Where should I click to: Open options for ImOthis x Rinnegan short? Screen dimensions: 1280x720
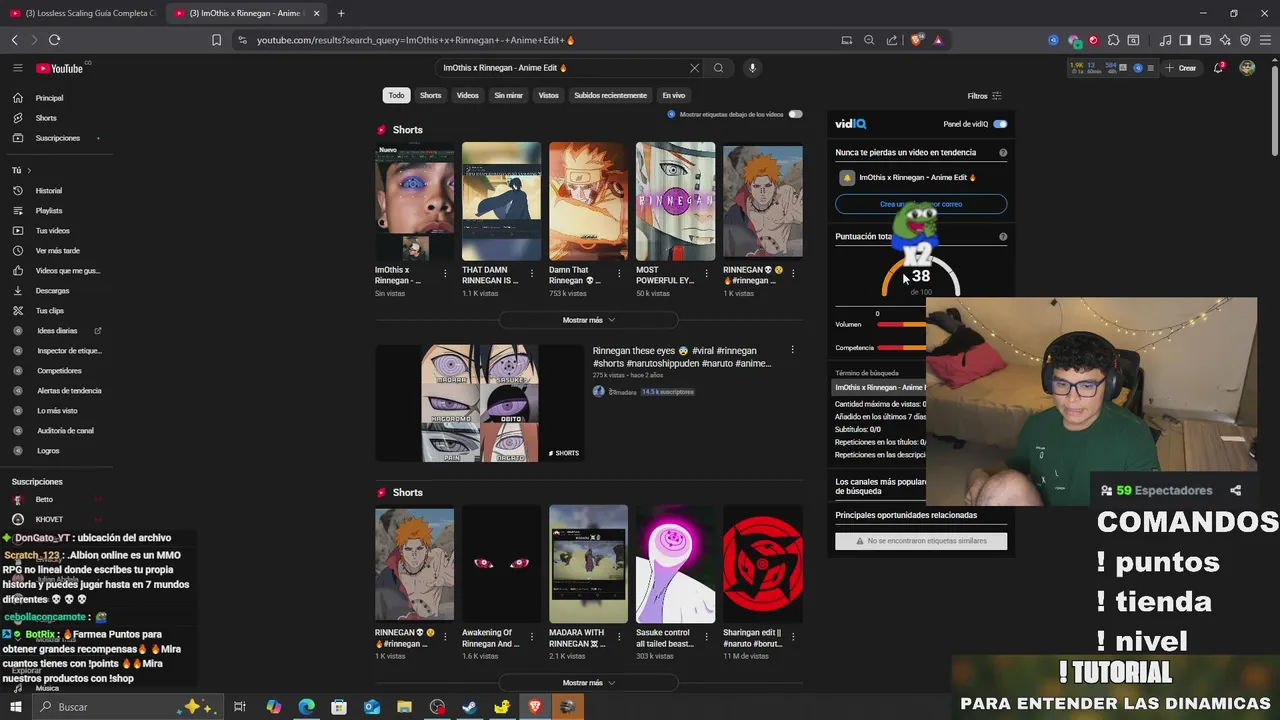click(x=445, y=273)
